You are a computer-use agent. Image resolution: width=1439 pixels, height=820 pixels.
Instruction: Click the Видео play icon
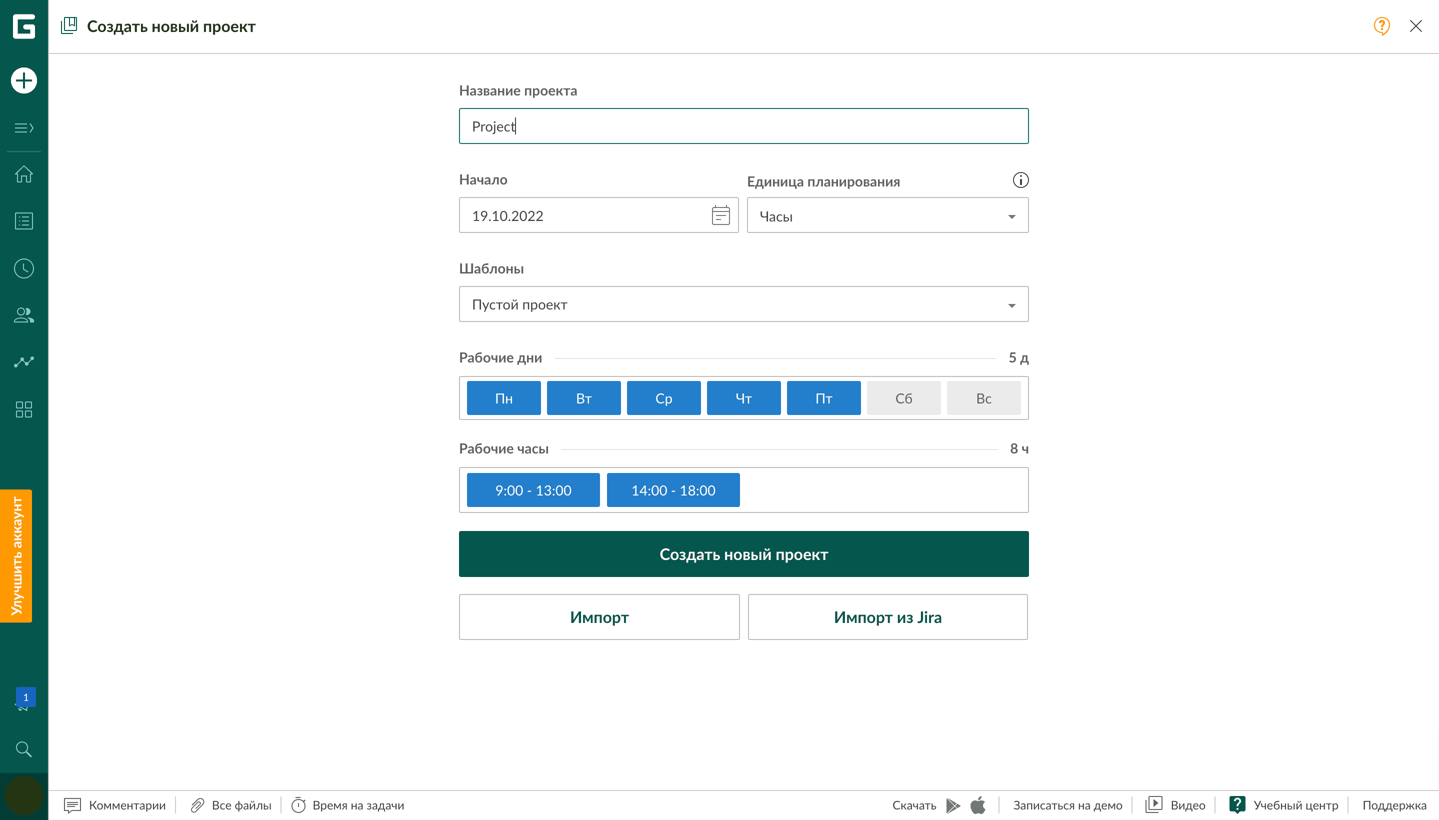click(x=1154, y=804)
